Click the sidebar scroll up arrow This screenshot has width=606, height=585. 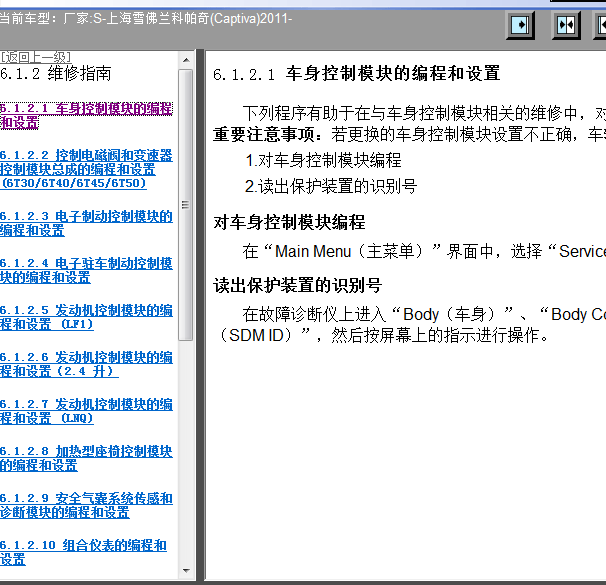tap(186, 60)
